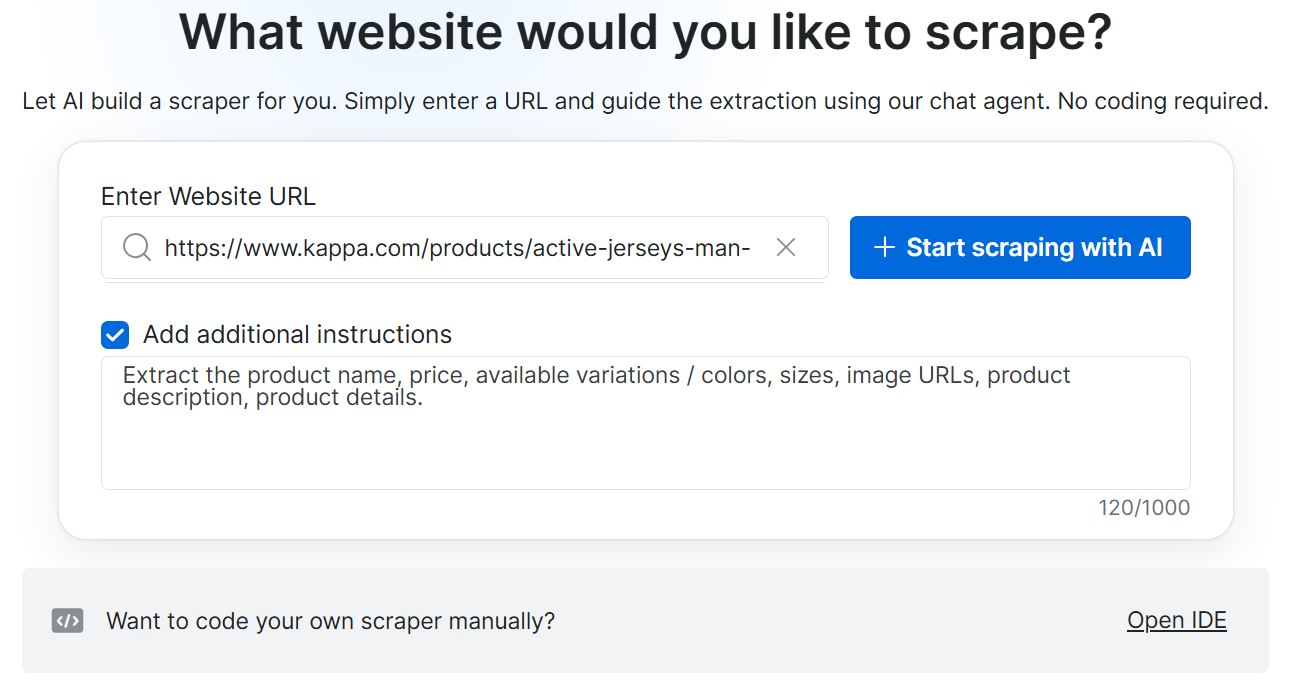This screenshot has width=1291, height=683.
Task: Click the instruction text starting with Extract
Action: 597,386
